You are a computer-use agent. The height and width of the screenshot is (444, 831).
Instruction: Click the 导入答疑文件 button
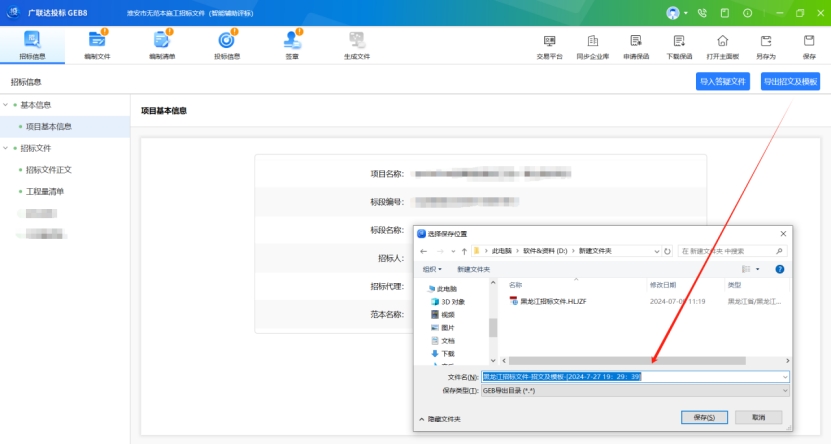[x=722, y=82]
